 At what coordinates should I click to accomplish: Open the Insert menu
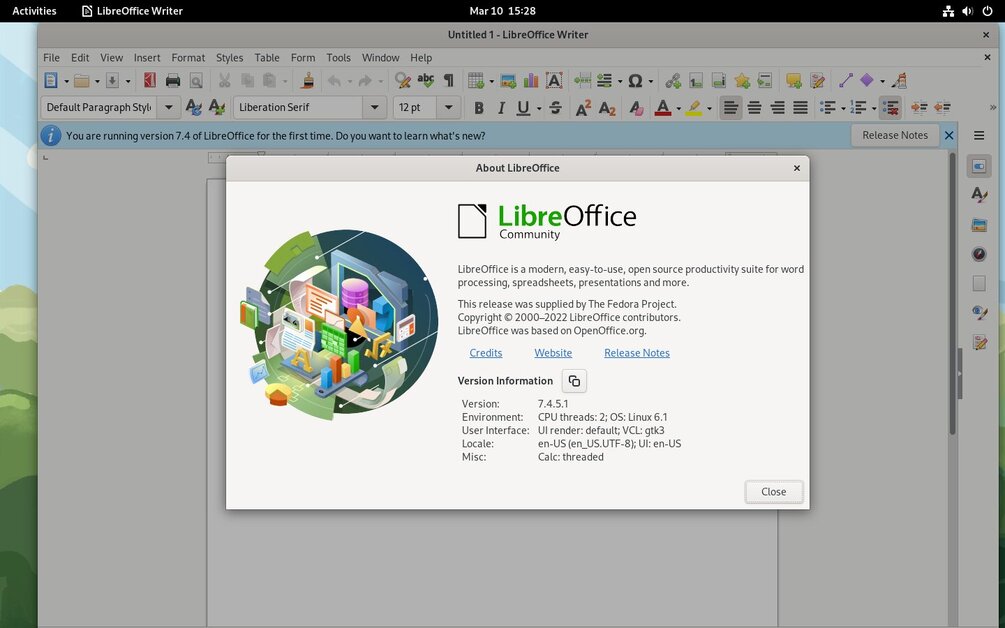coord(147,58)
